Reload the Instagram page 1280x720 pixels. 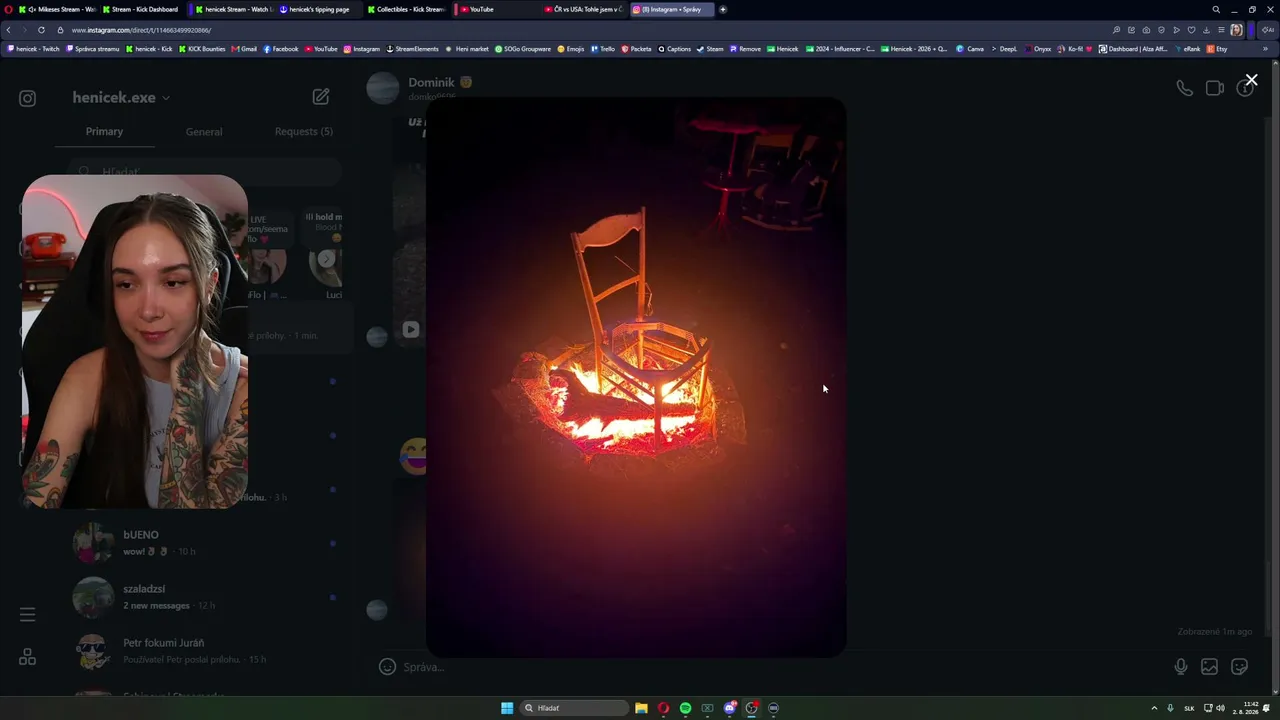tap(41, 30)
